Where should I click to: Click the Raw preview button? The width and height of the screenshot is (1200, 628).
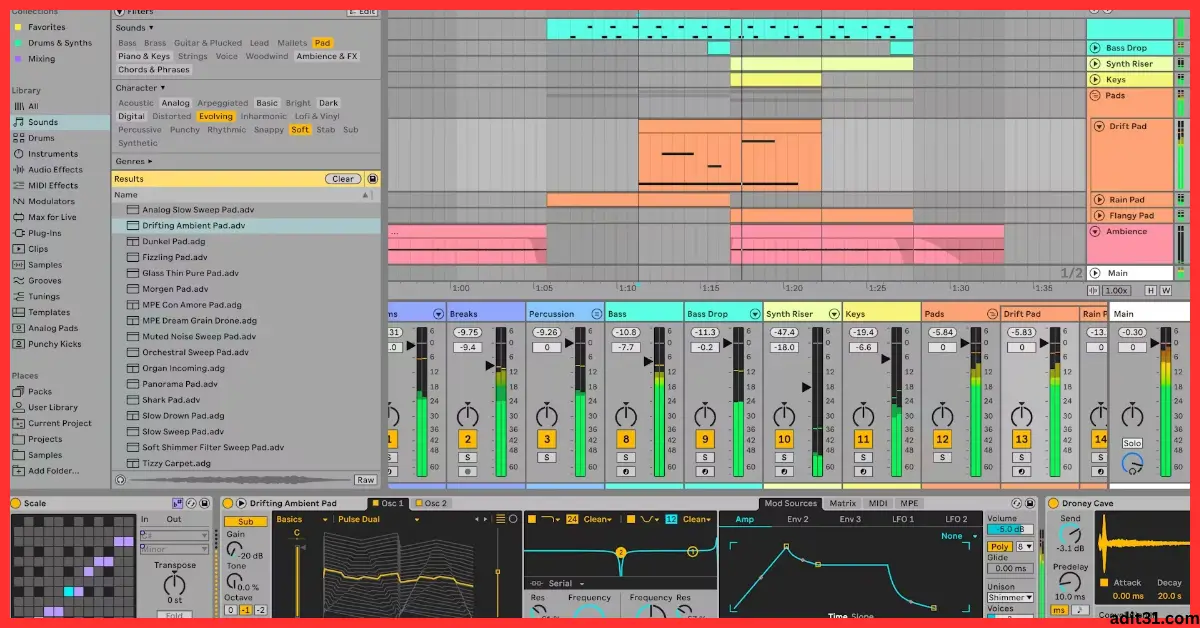point(366,480)
